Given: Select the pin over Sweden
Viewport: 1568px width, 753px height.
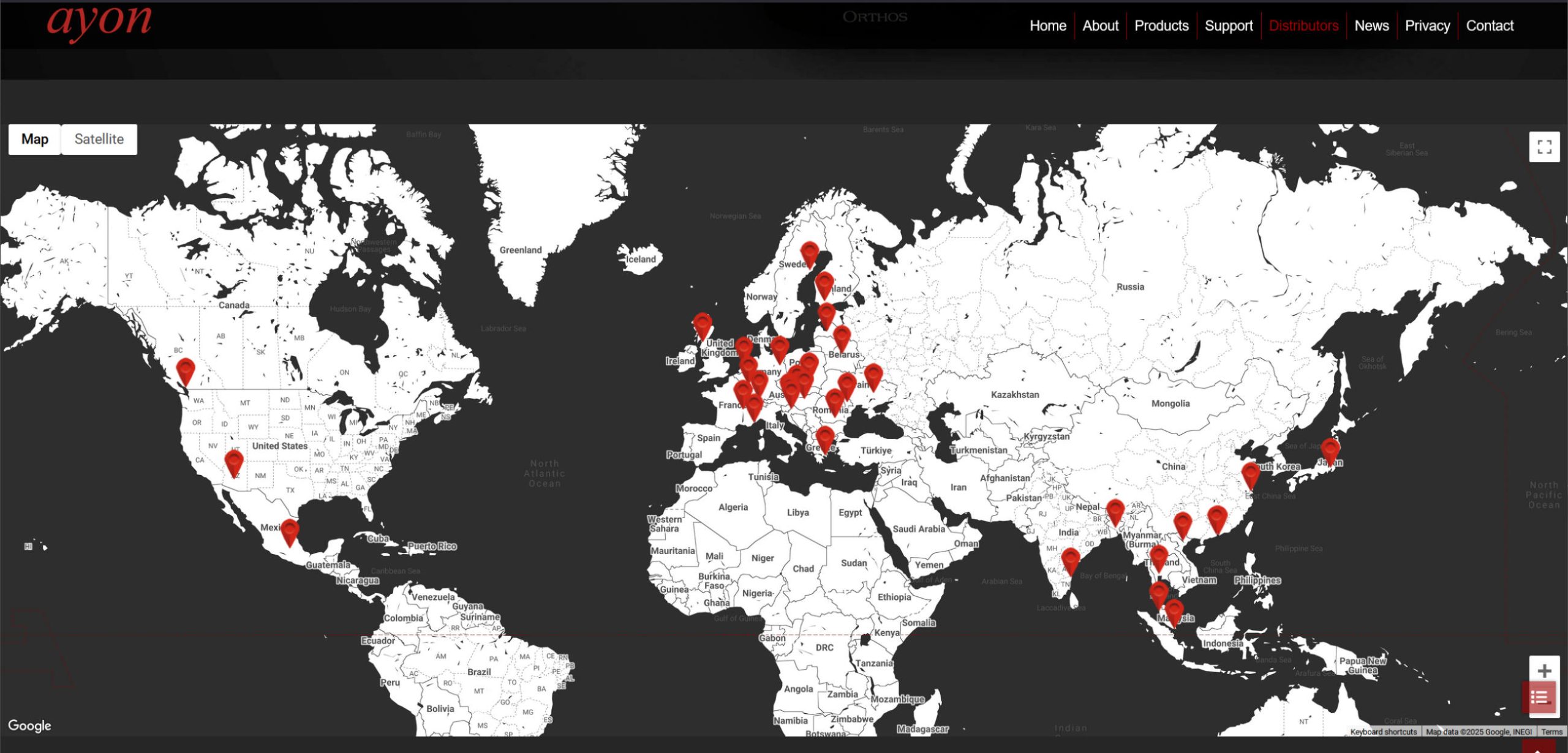Looking at the screenshot, I should 810,253.
